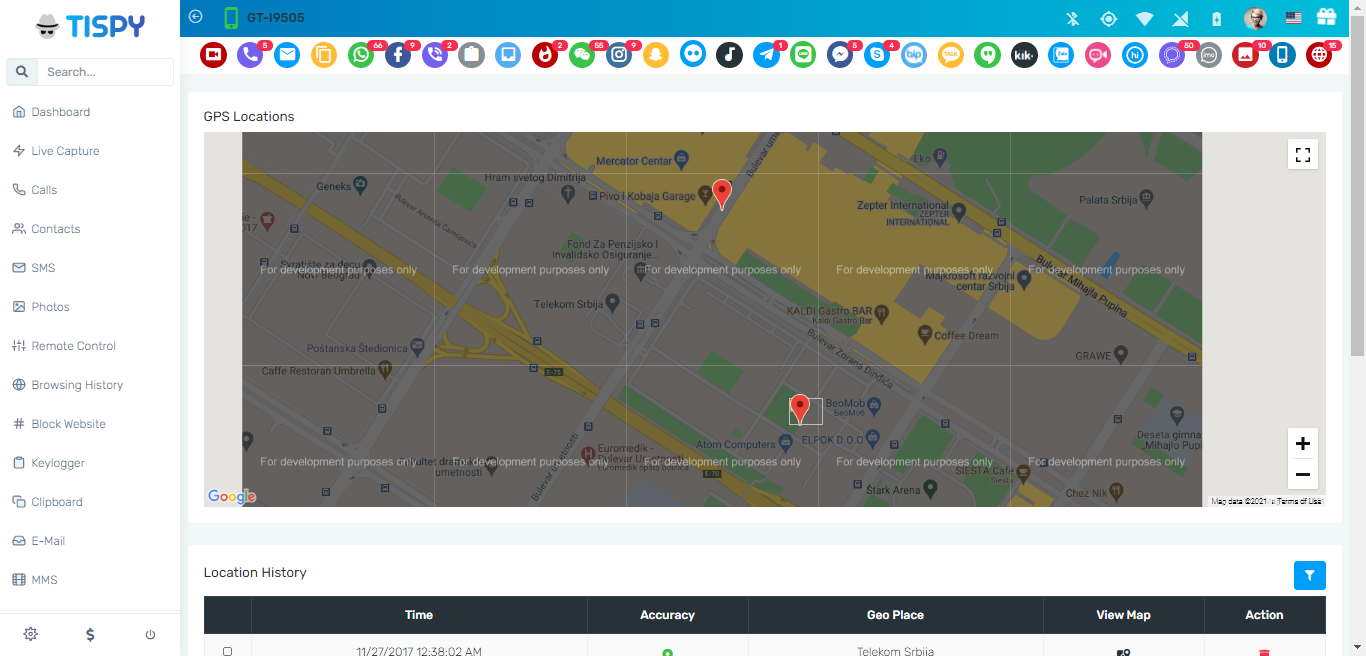
Task: Open the gray imo icon
Action: click(1209, 55)
